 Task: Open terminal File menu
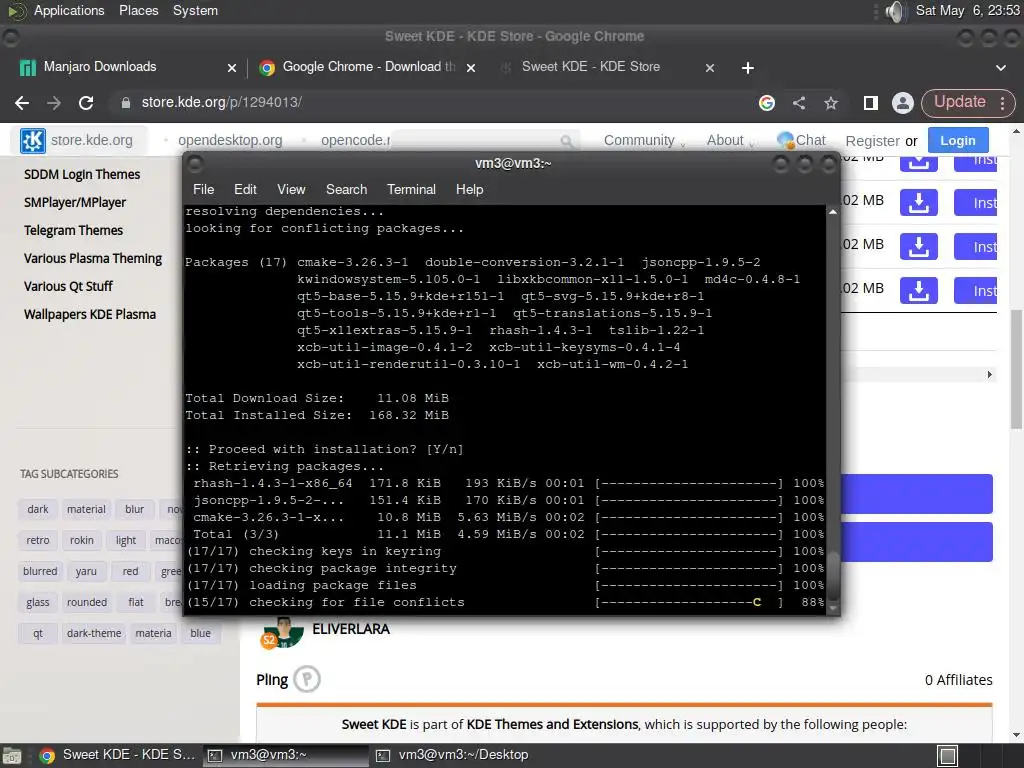pos(203,189)
